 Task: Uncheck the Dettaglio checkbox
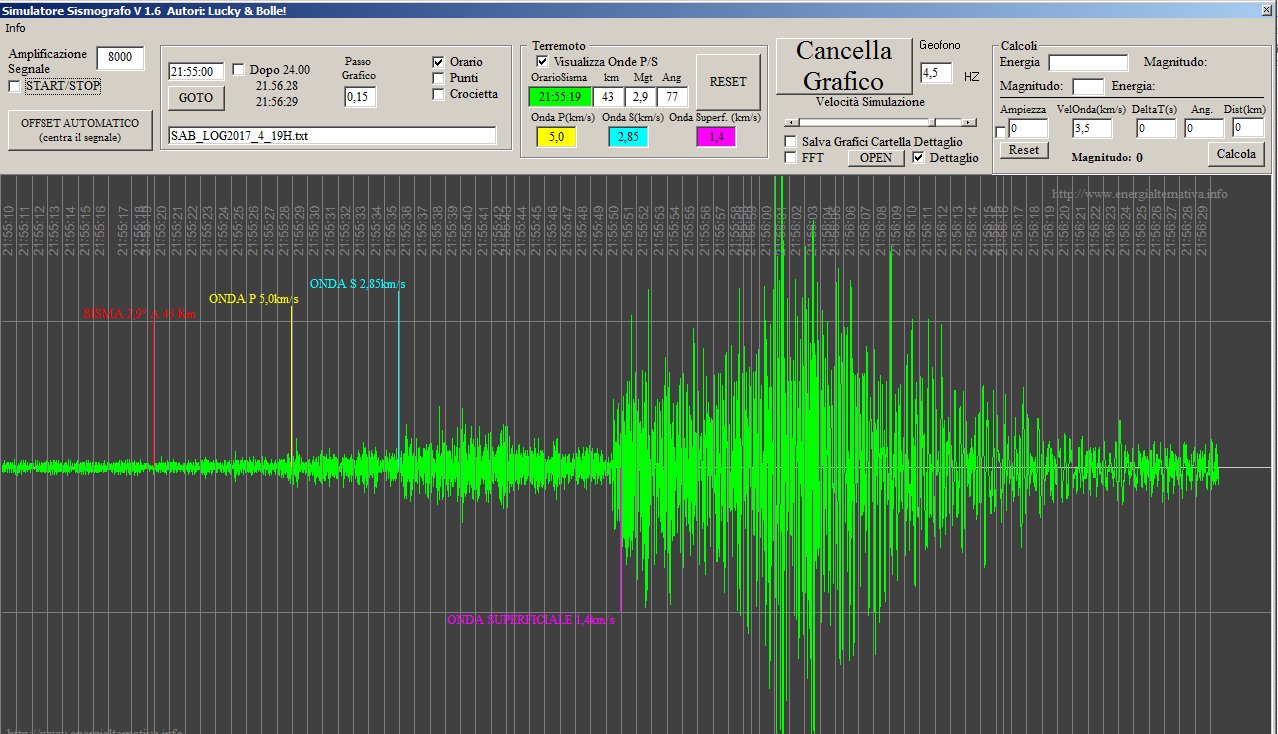pos(919,158)
